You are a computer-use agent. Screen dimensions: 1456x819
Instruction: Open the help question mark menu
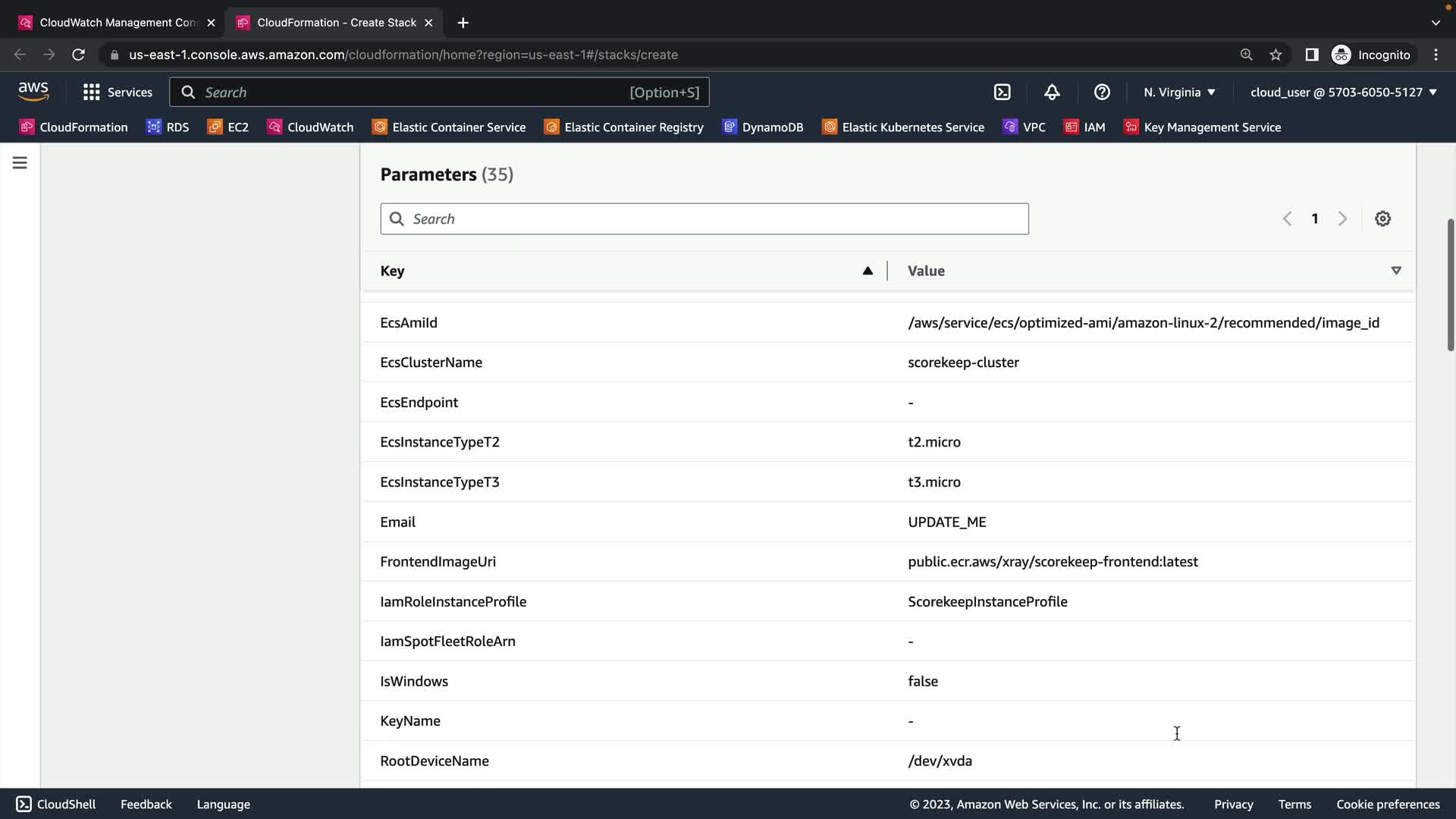click(1102, 93)
